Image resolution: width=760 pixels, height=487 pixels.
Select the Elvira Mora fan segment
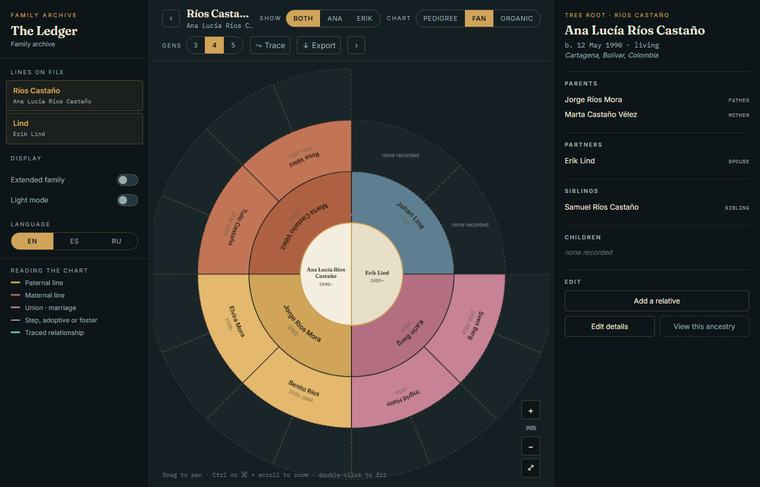coord(232,321)
